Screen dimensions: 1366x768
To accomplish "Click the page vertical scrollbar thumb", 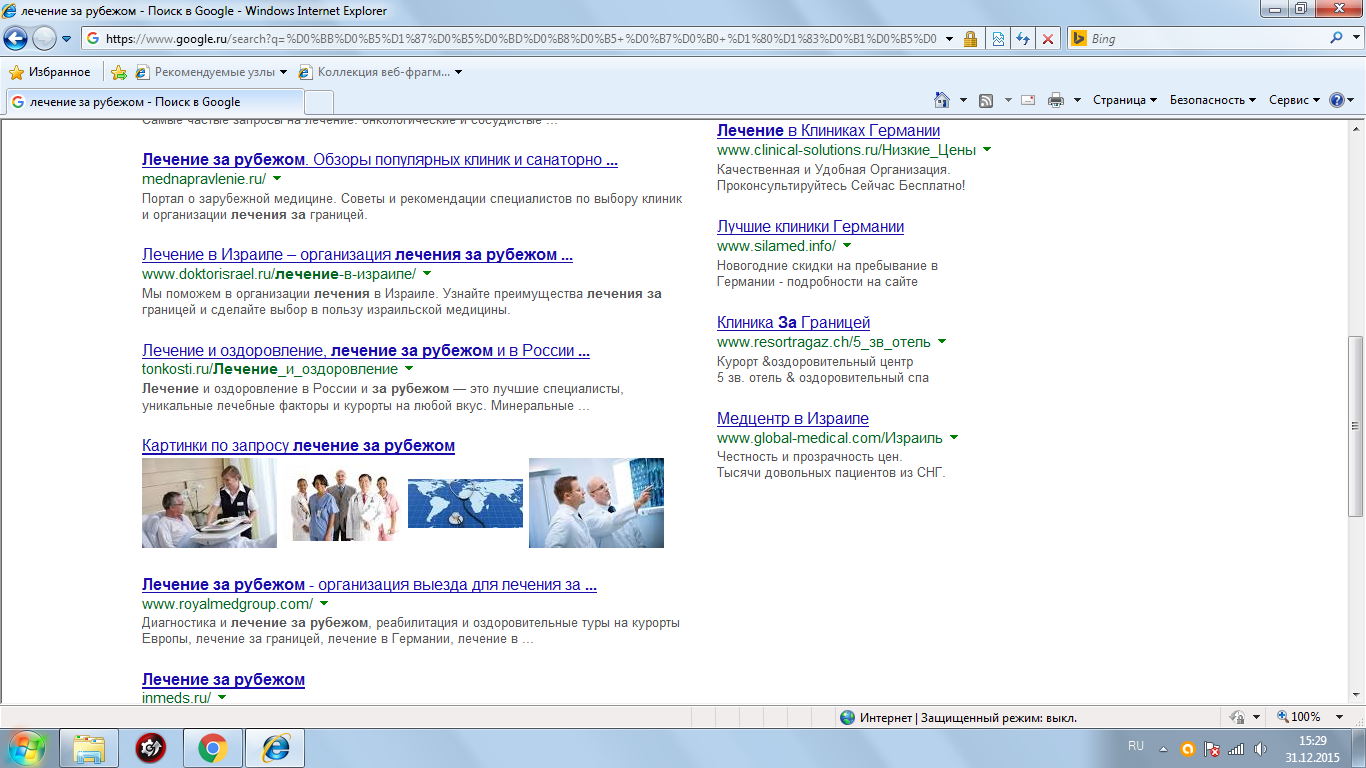I will click(1356, 427).
